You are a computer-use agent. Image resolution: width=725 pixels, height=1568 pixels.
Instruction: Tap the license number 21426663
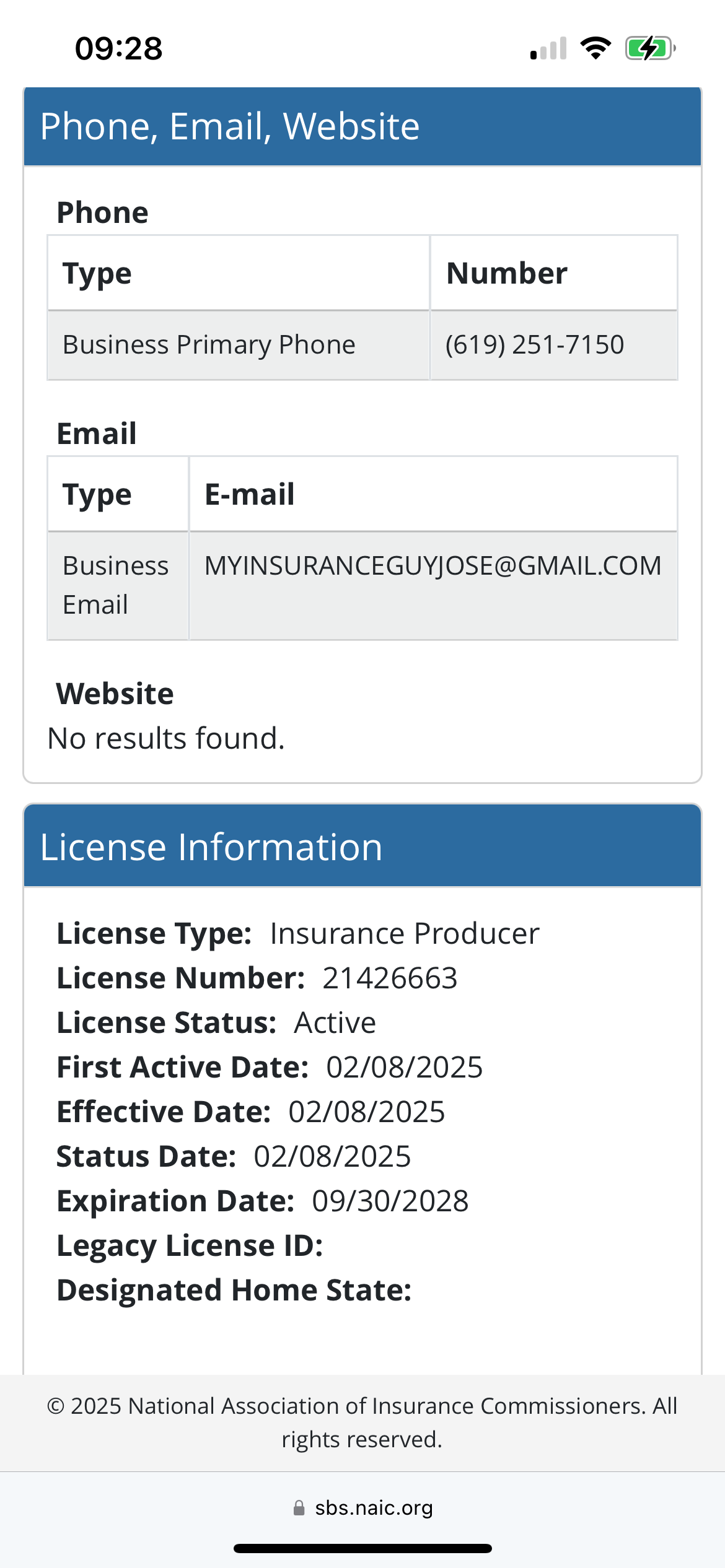point(390,978)
